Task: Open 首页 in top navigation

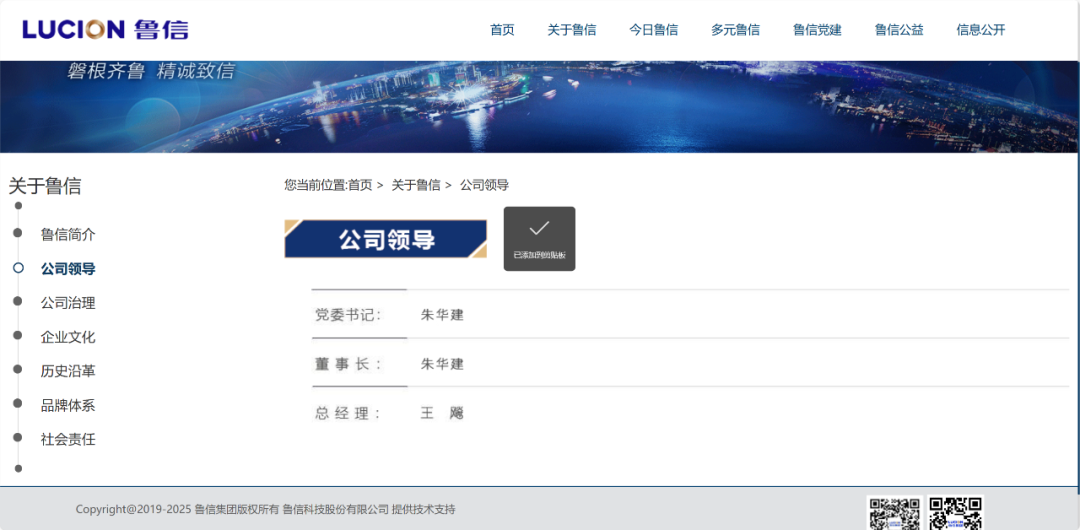Action: 502,30
